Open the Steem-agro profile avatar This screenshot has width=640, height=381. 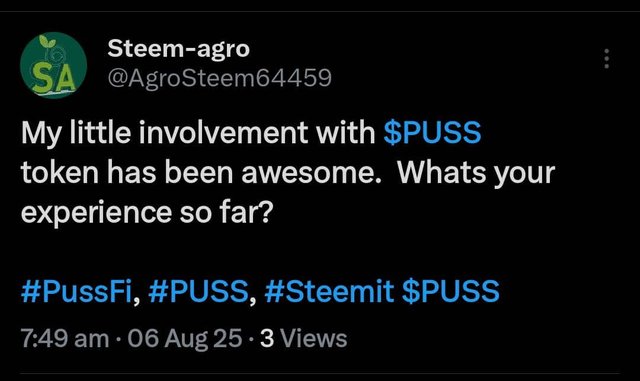(53, 65)
